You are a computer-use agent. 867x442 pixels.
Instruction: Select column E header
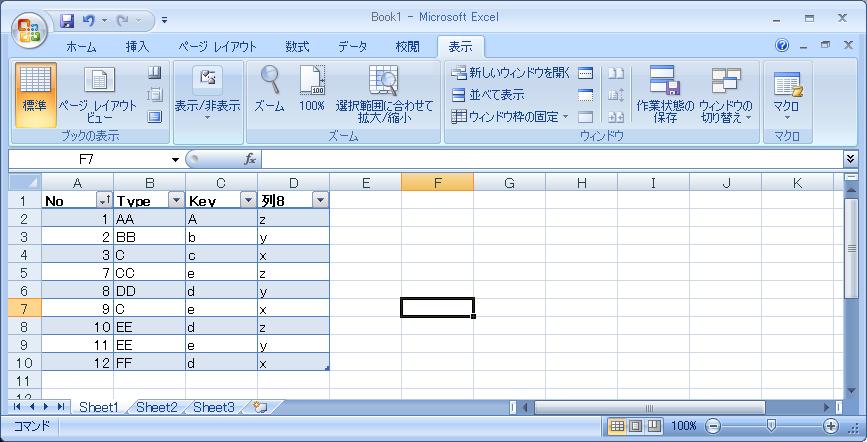pyautogui.click(x=365, y=183)
